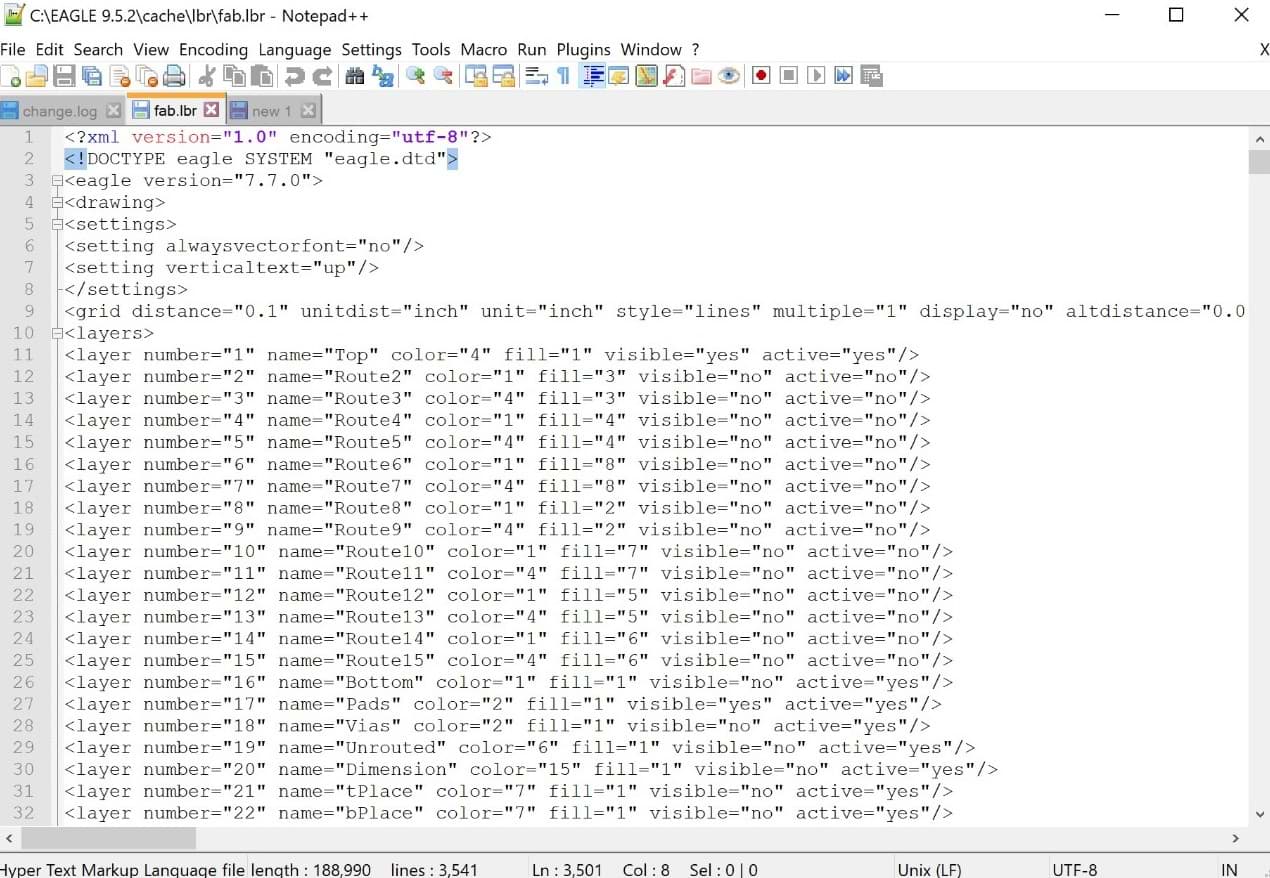Open Find with the binoculars icon
The image size is (1270, 878).
[x=354, y=76]
